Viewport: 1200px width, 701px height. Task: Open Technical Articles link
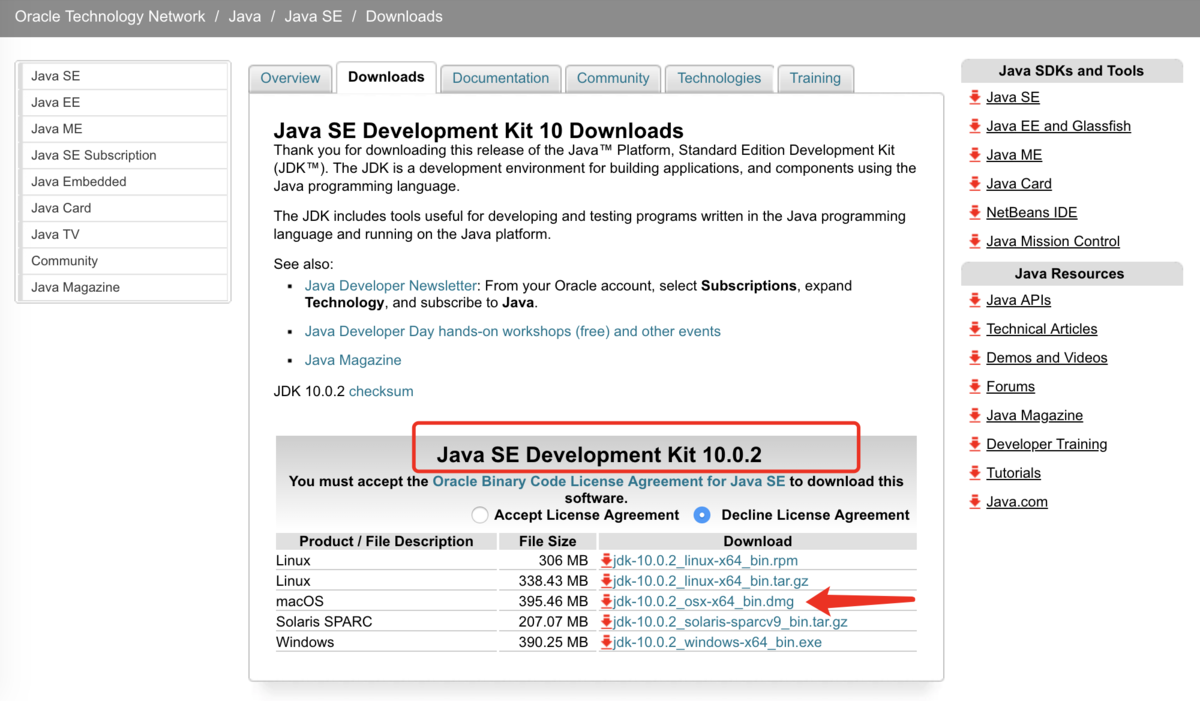click(1041, 329)
